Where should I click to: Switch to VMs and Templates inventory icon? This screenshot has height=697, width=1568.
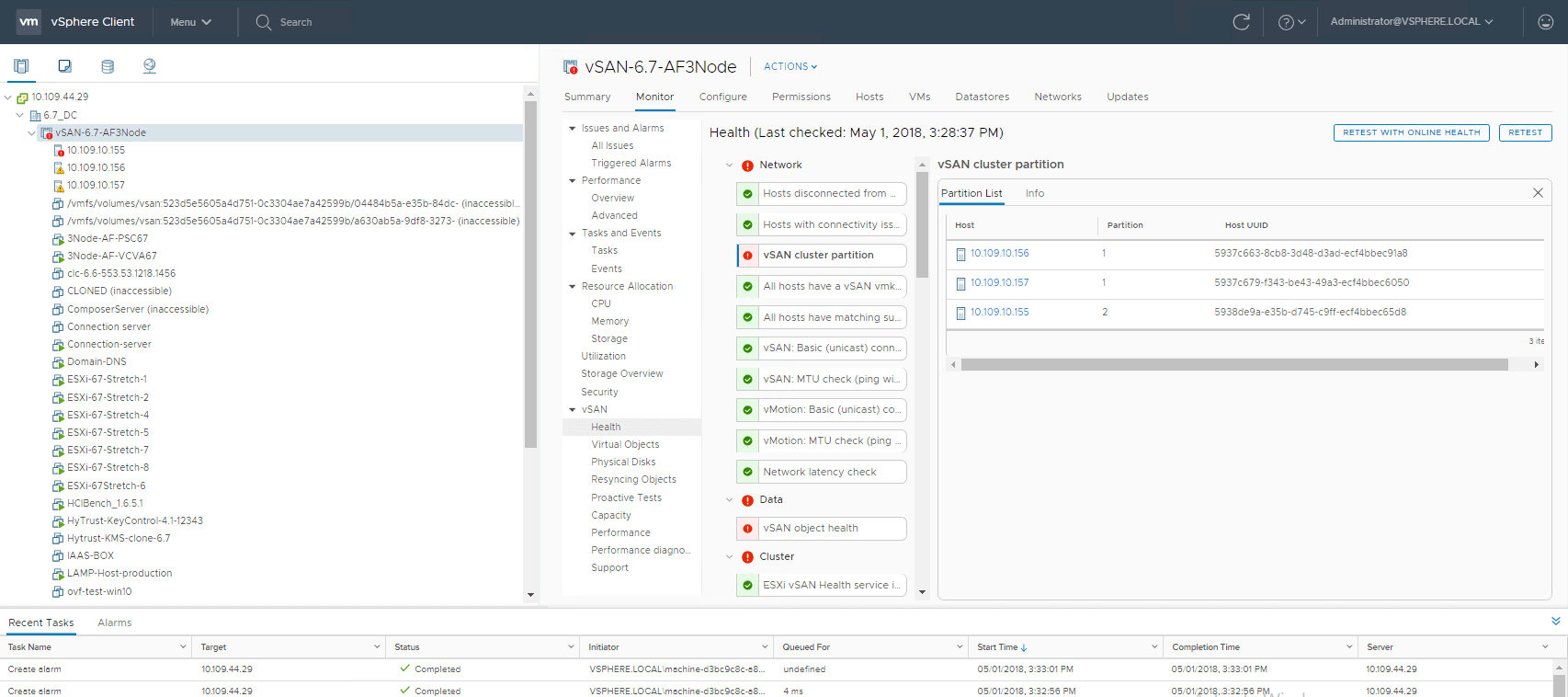pyautogui.click(x=64, y=66)
